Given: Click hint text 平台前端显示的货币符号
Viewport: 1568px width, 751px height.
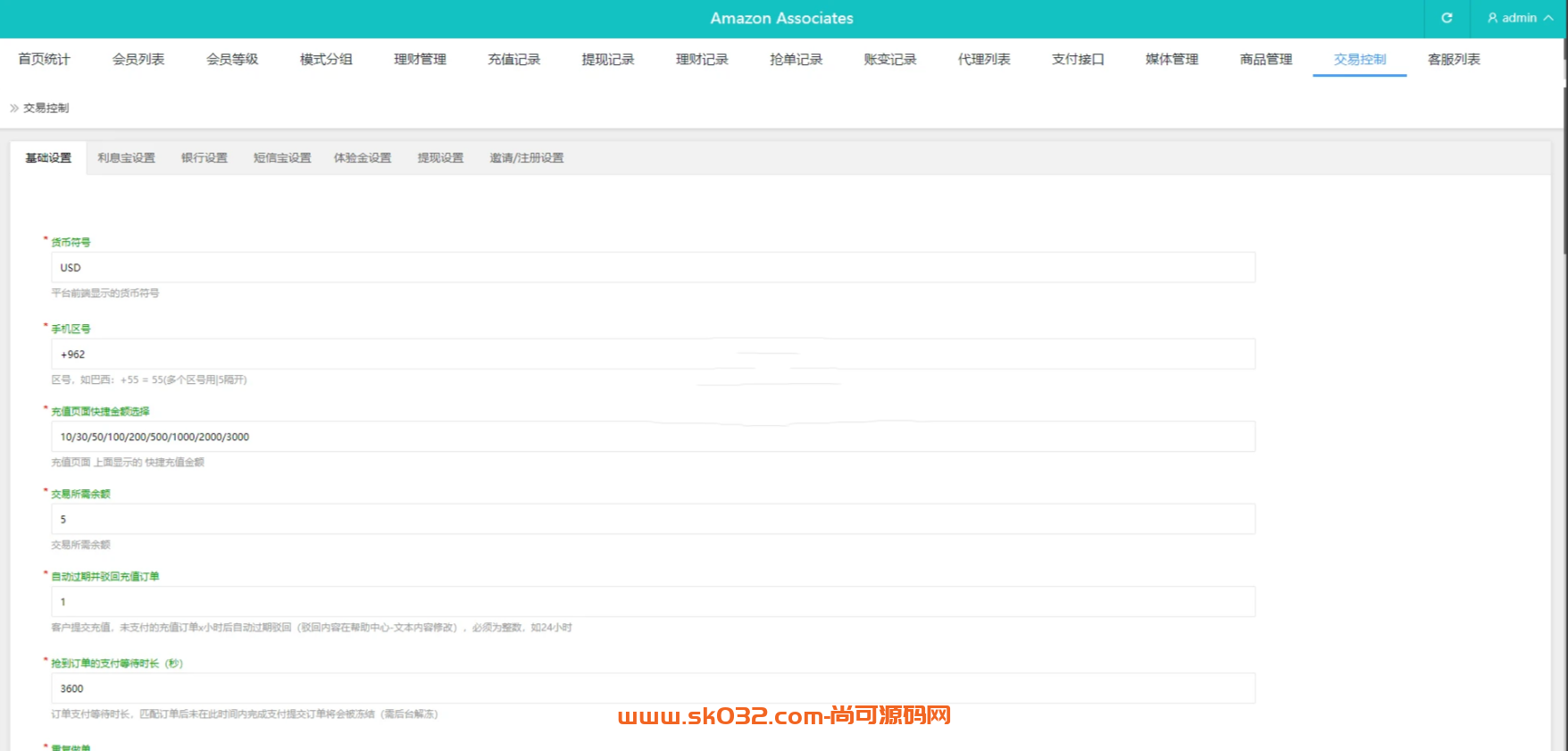Looking at the screenshot, I should (104, 293).
